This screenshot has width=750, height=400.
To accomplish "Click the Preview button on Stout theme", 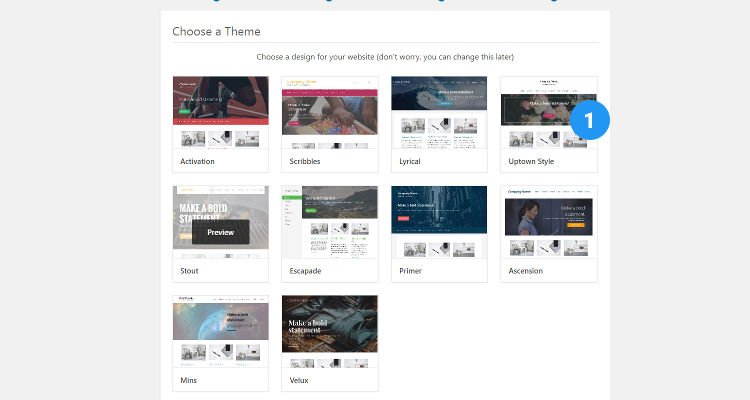I will [x=221, y=232].
